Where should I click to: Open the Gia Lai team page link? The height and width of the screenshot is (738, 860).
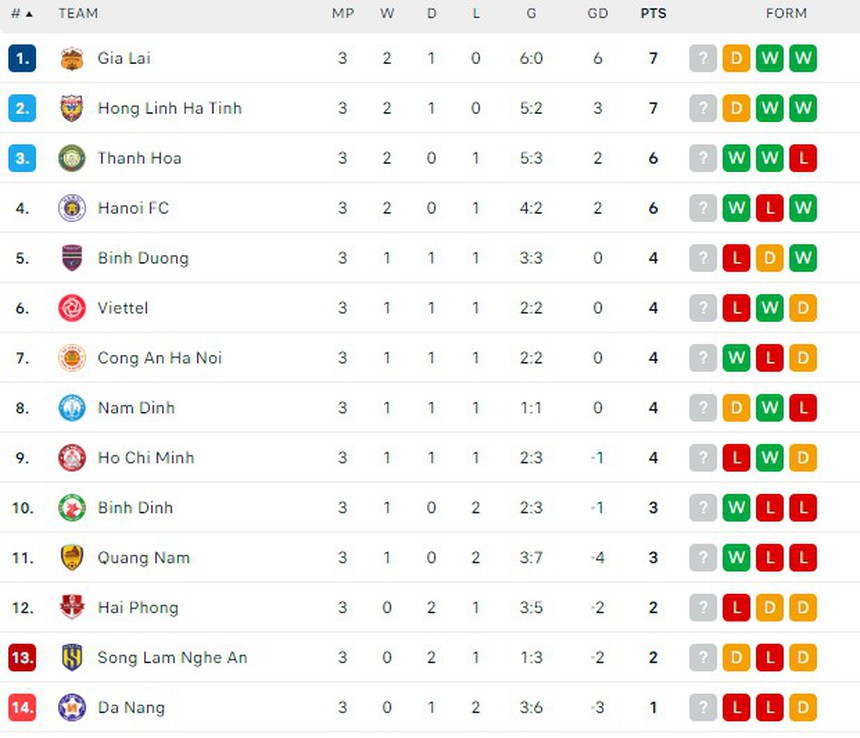click(124, 58)
